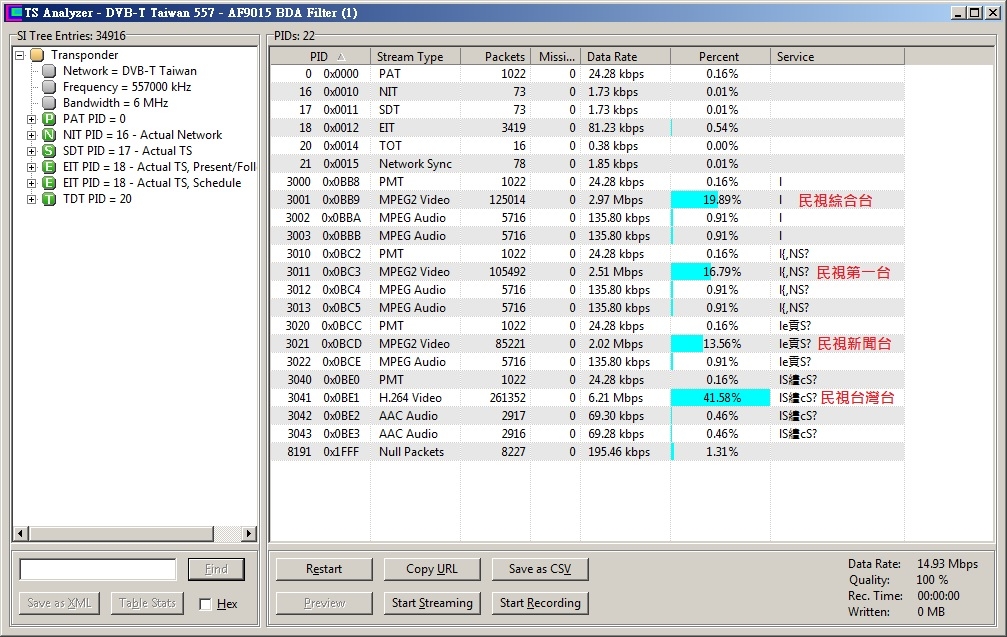
Task: Select PID 3021 MPEG2 Video row
Action: click(587, 344)
